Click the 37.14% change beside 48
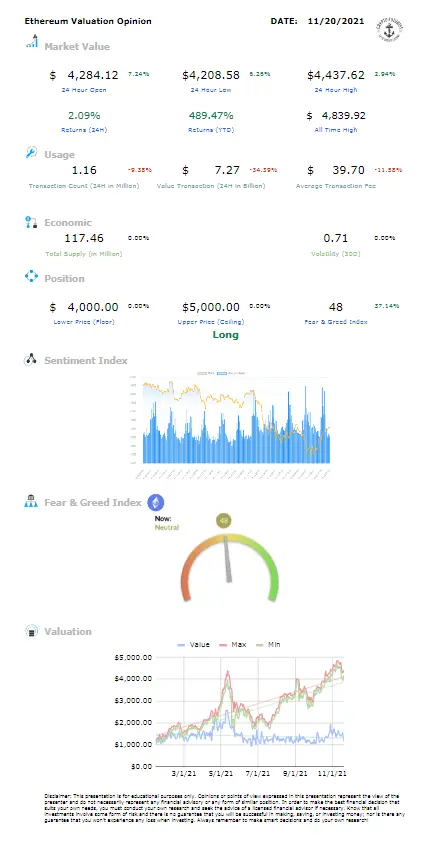The image size is (447, 852). [387, 306]
